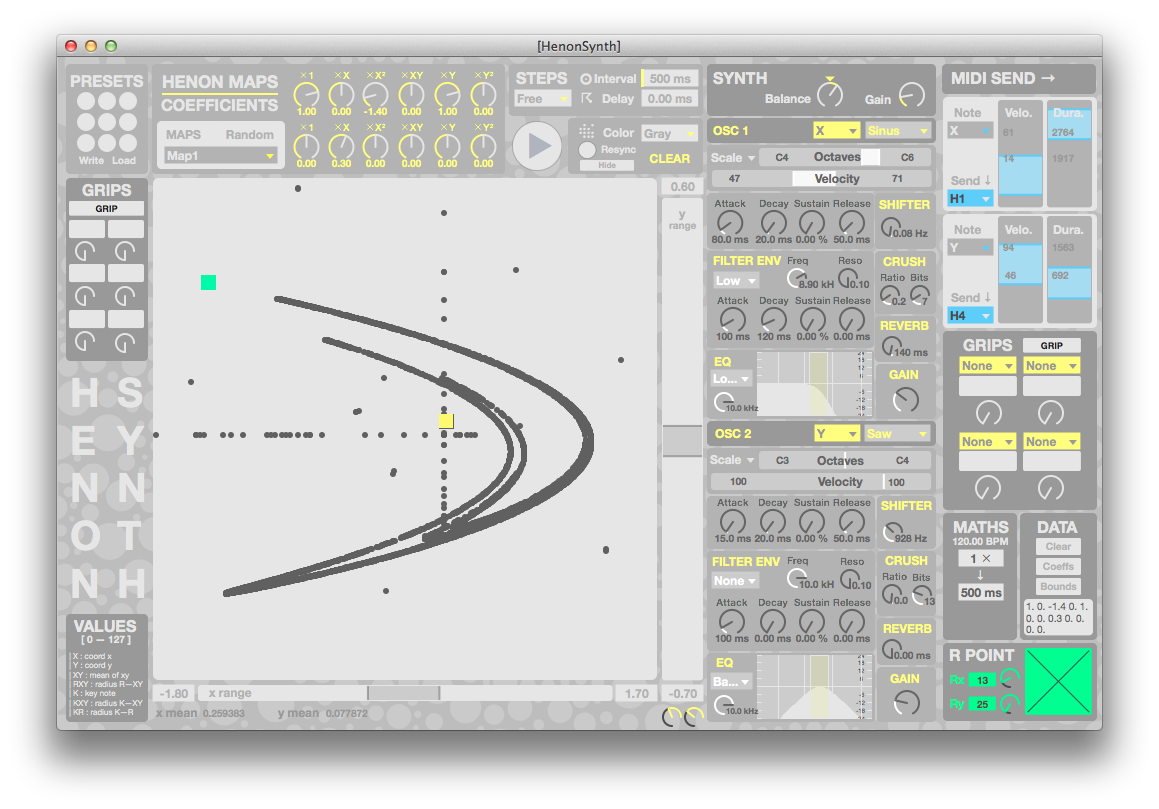Click the yellow CLEAR button
Screen dimensions: 1159x809
coord(669,158)
